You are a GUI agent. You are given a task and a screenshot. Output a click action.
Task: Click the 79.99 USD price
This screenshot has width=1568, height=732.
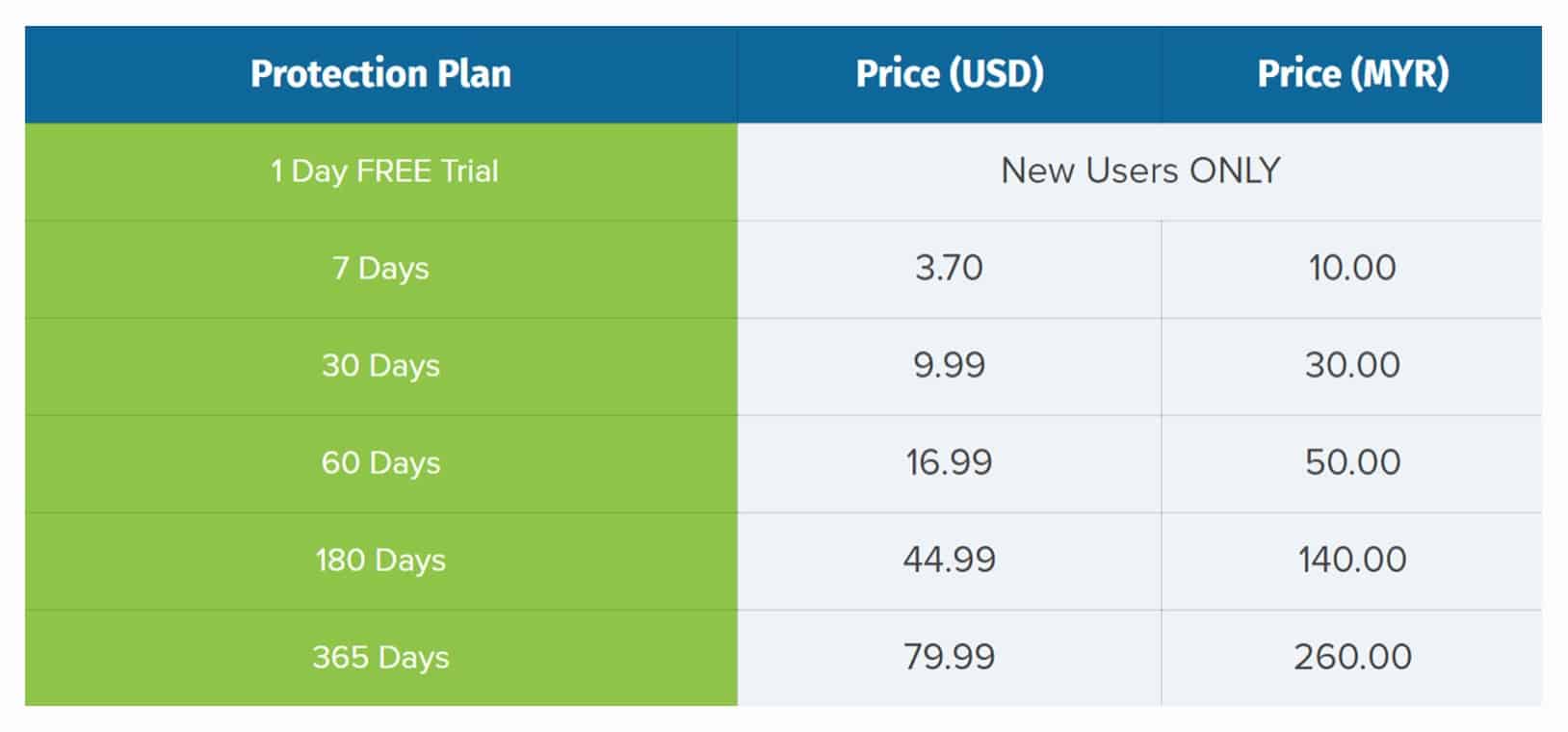(950, 658)
